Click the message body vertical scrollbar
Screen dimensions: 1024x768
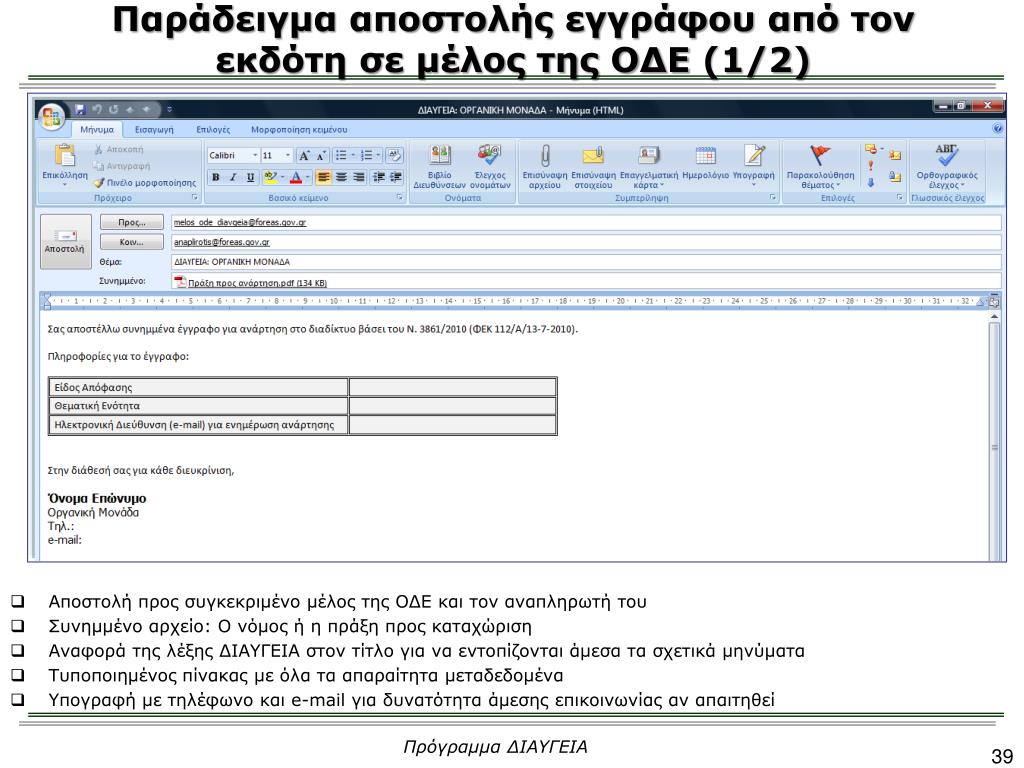click(995, 436)
